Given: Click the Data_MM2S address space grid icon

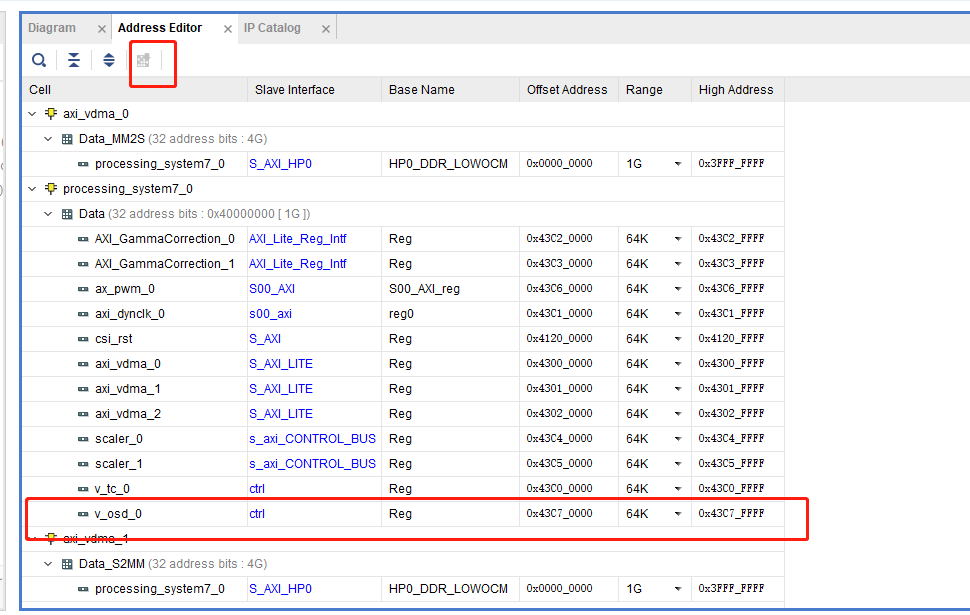Looking at the screenshot, I should [x=67, y=139].
